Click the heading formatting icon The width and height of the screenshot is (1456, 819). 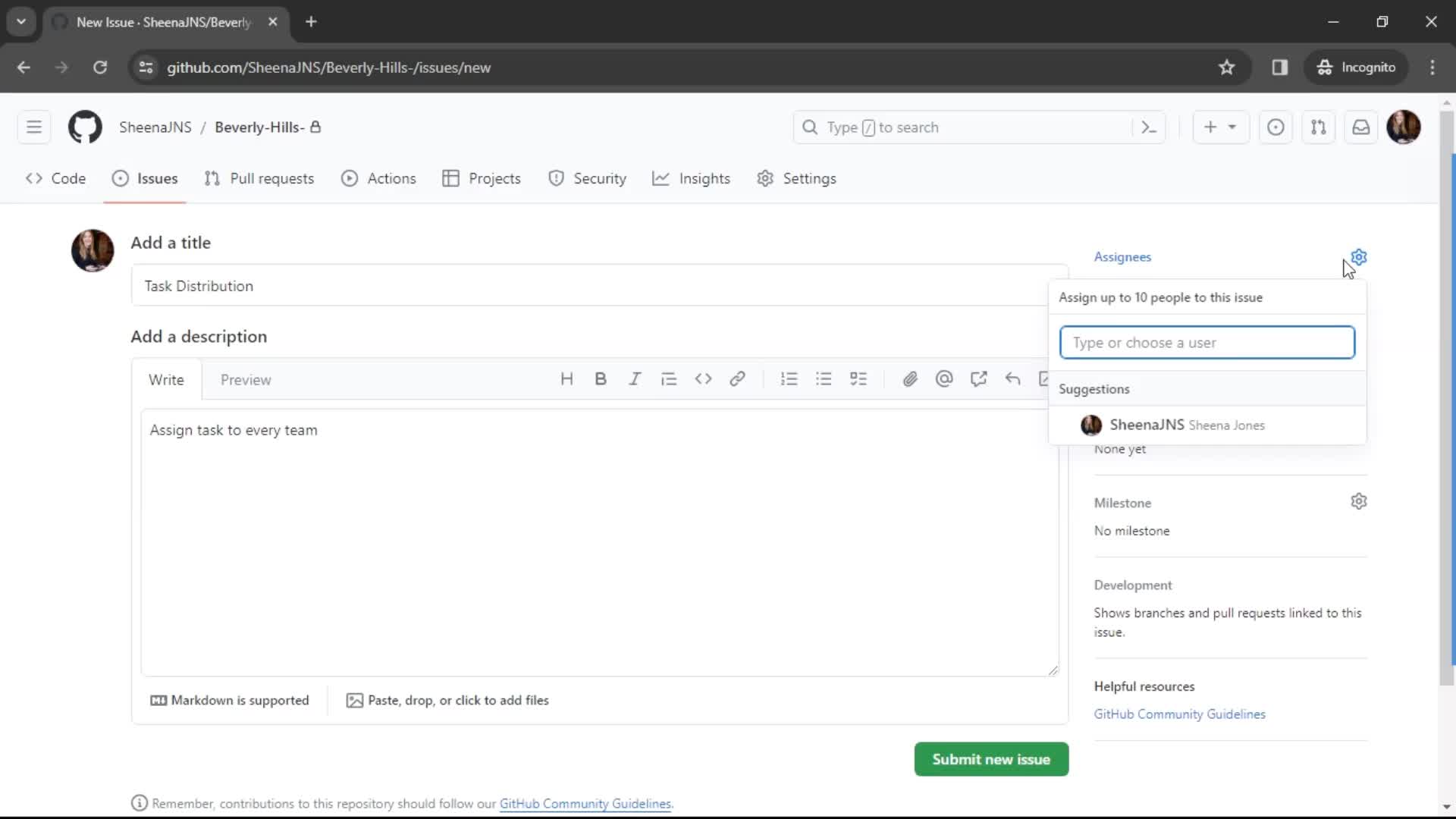tap(566, 379)
